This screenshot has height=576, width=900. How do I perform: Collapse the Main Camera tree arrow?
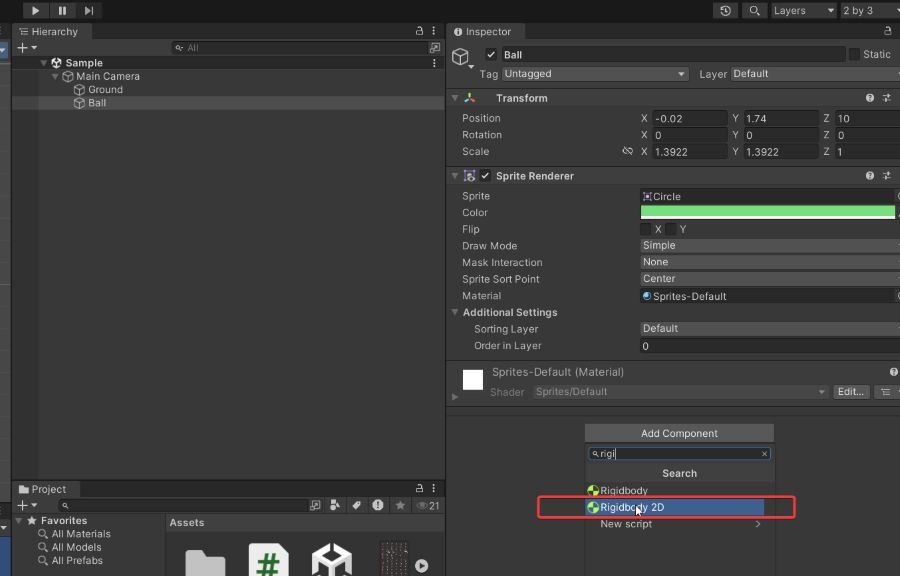point(55,76)
